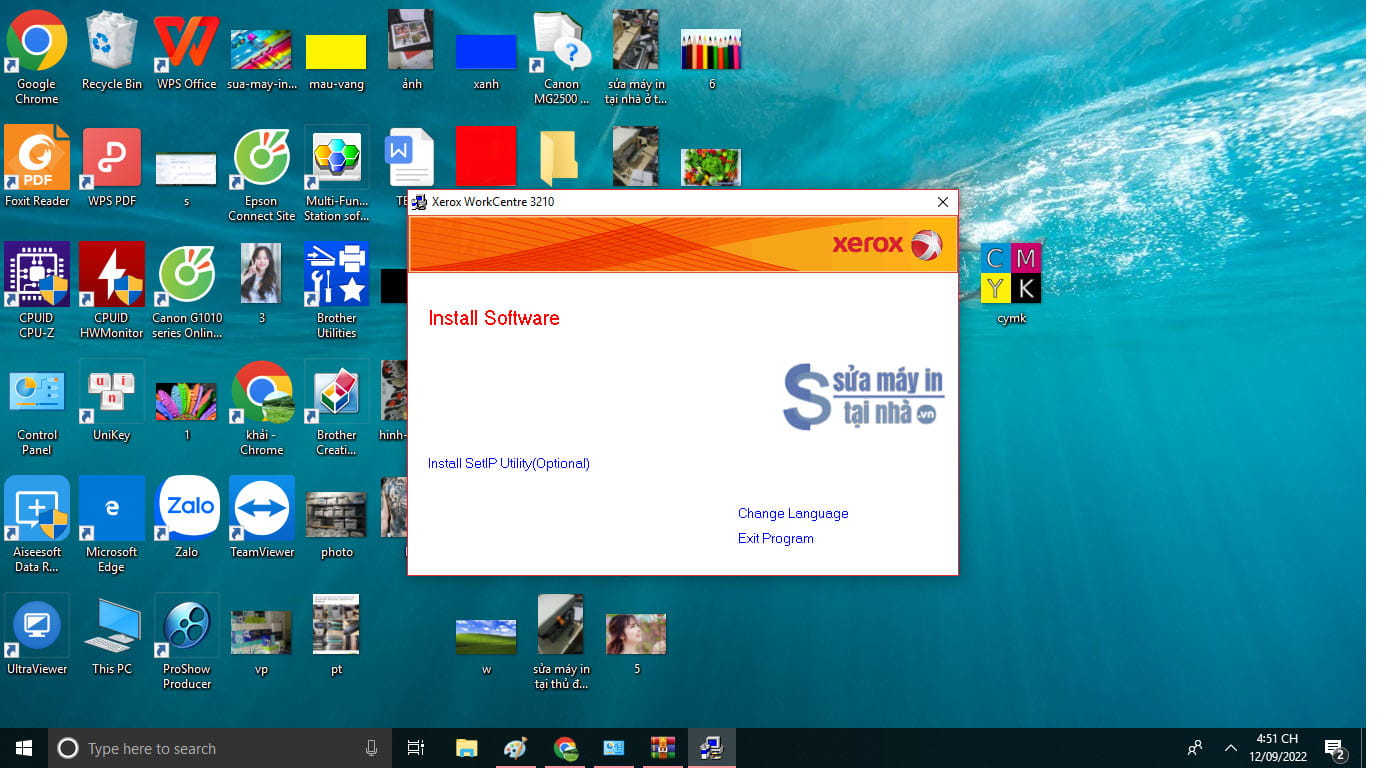
Task: Open WPS Office
Action: click(x=186, y=42)
